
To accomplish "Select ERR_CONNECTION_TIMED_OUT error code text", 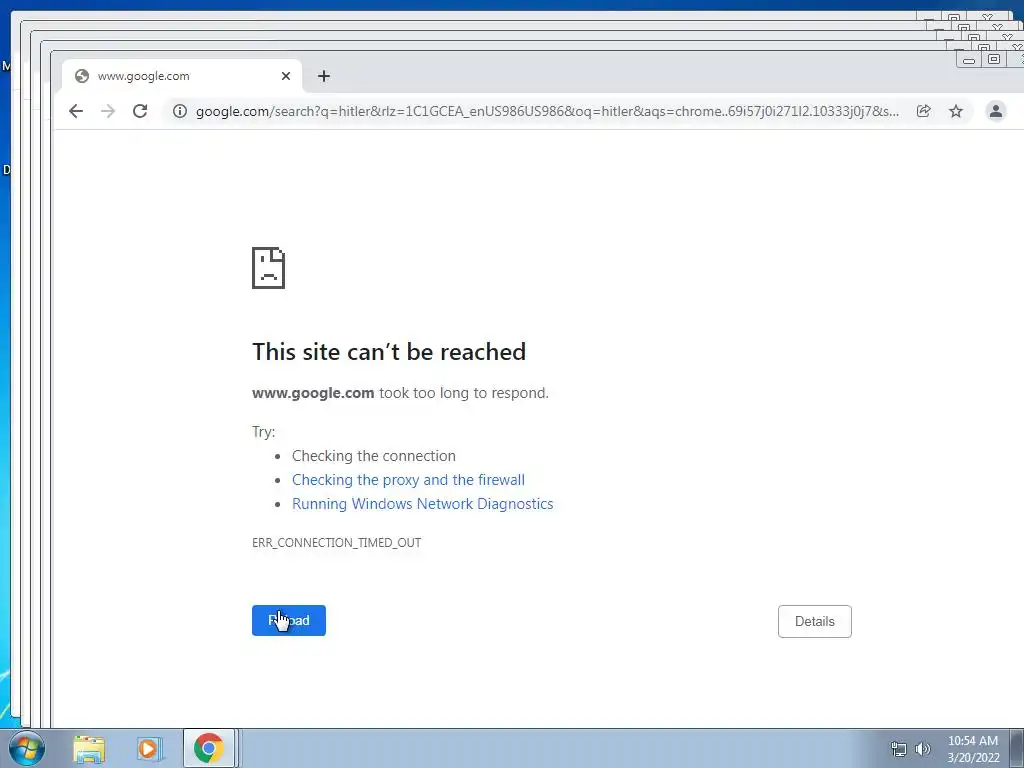I will [336, 543].
